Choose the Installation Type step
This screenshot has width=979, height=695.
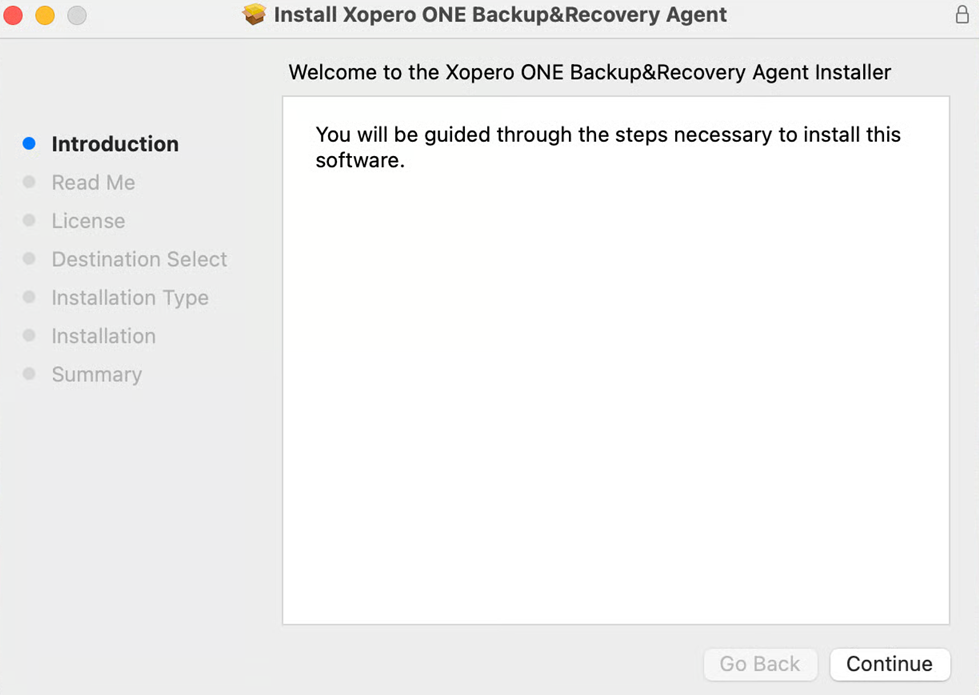130,298
